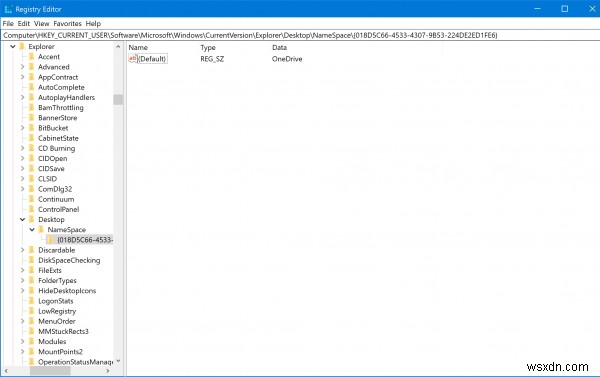The width and height of the screenshot is (600, 377).
Task: Click the tree horizontal scrollbar thumb
Action: (x=50, y=371)
